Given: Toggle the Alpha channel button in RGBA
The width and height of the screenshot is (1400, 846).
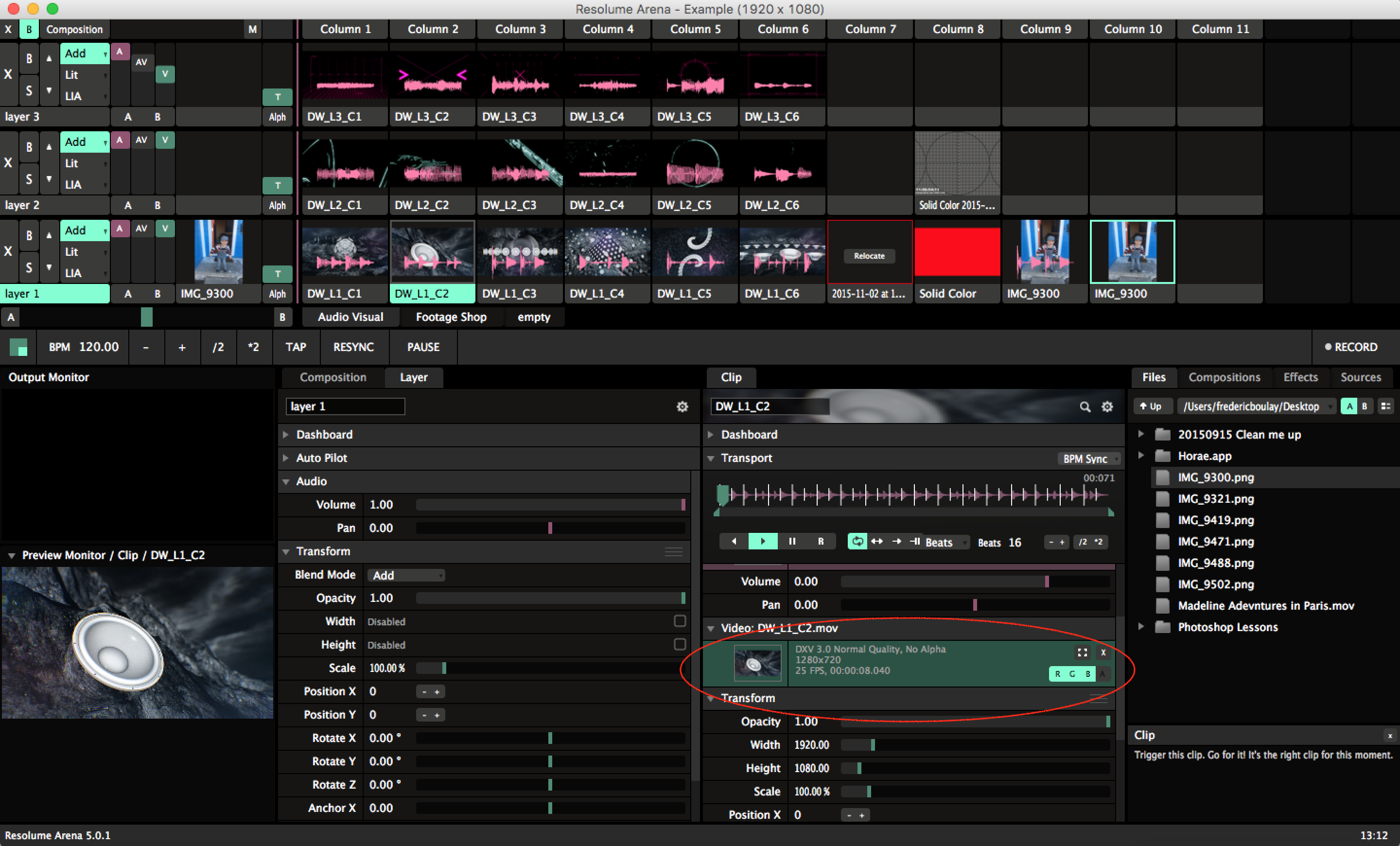Looking at the screenshot, I should pos(1102,674).
